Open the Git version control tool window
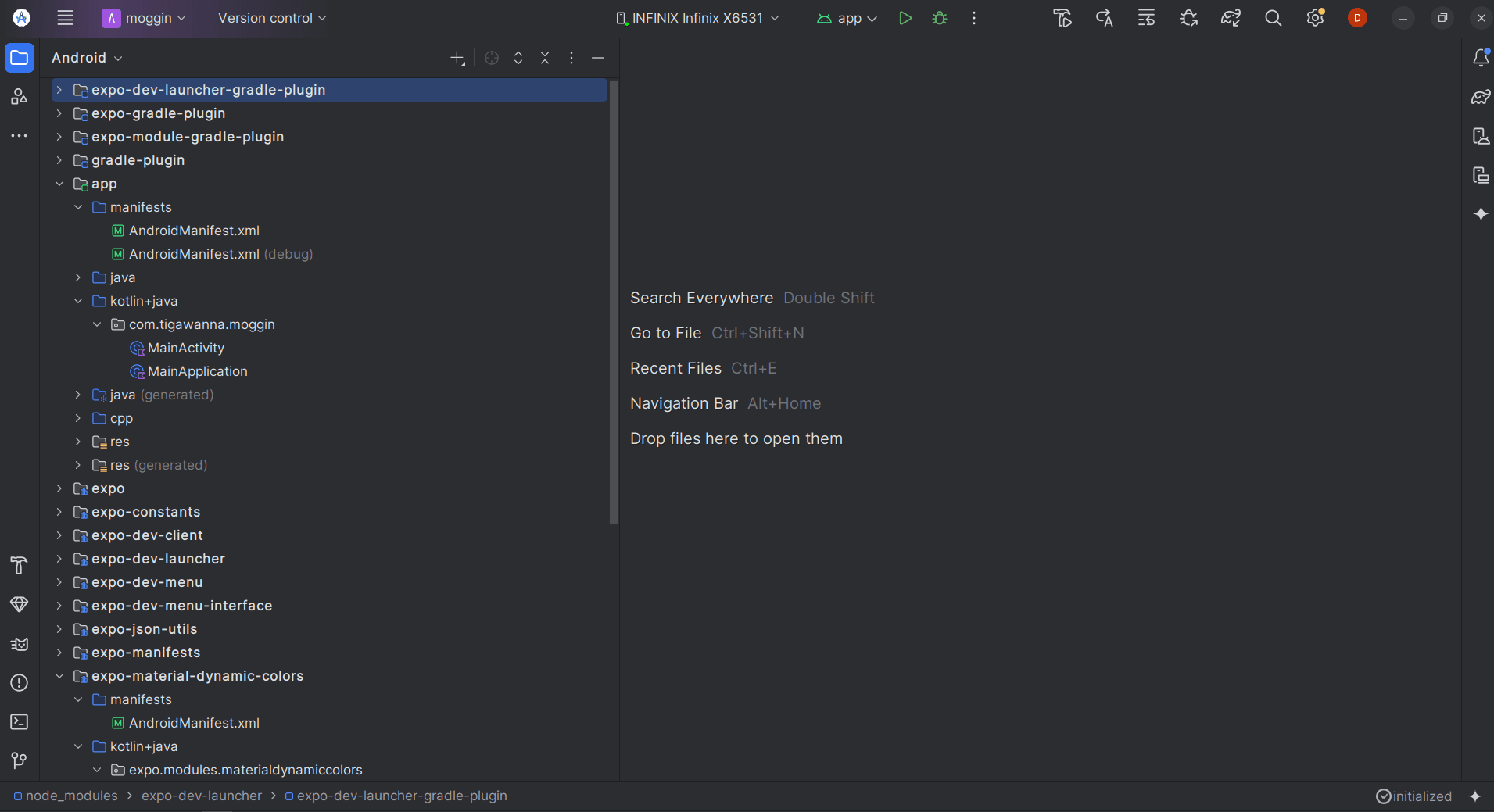Viewport: 1494px width, 812px height. 20,760
